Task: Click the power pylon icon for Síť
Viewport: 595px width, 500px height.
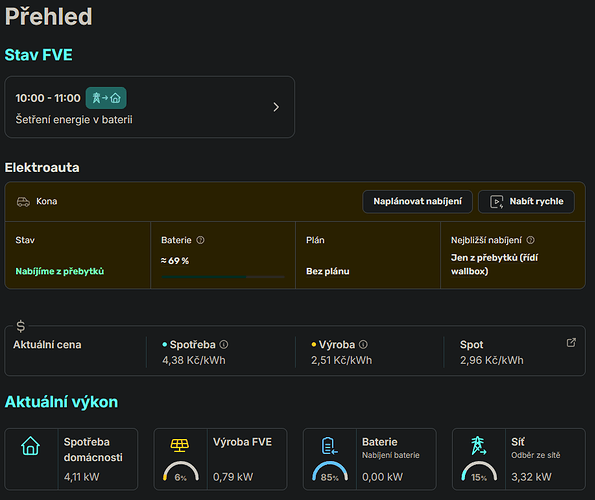Action: pyautogui.click(x=478, y=446)
